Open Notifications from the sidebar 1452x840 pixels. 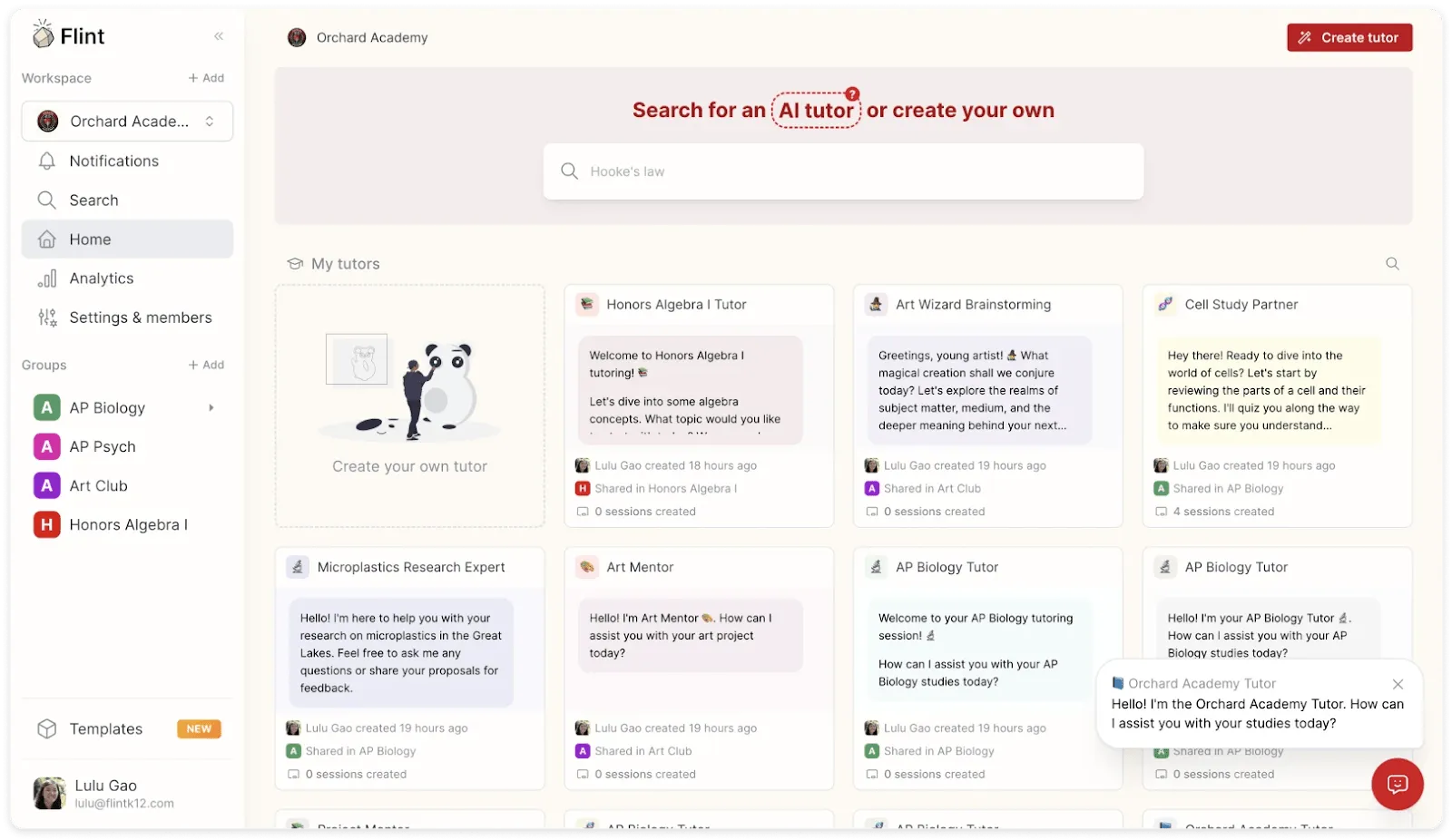(x=127, y=161)
